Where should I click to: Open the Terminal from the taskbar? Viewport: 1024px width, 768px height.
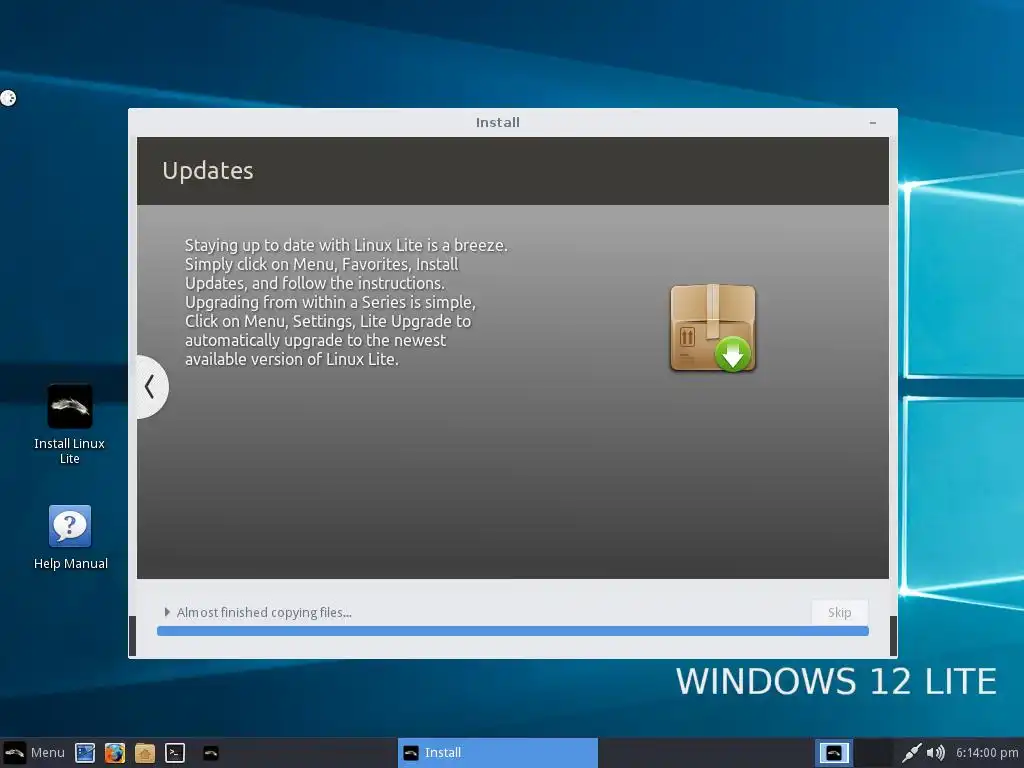coord(175,753)
